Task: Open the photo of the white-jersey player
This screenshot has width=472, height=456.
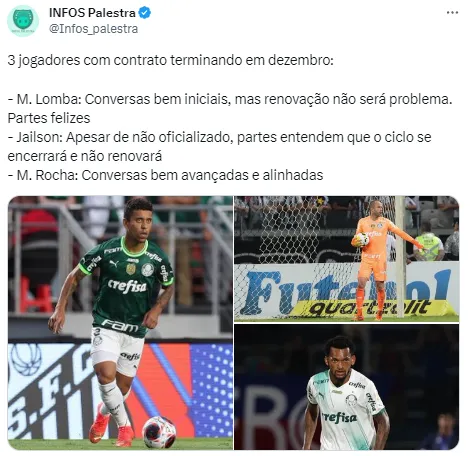Action: pos(346,387)
